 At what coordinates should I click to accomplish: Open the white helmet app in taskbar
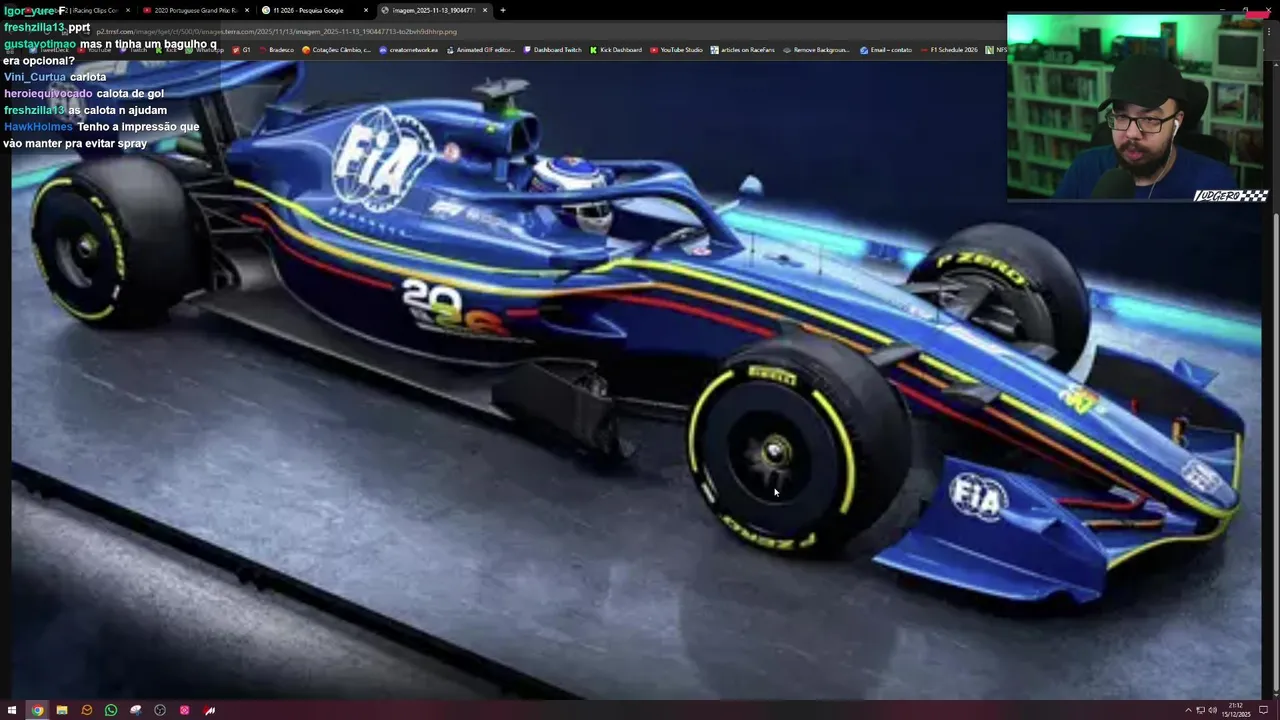pyautogui.click(x=136, y=710)
